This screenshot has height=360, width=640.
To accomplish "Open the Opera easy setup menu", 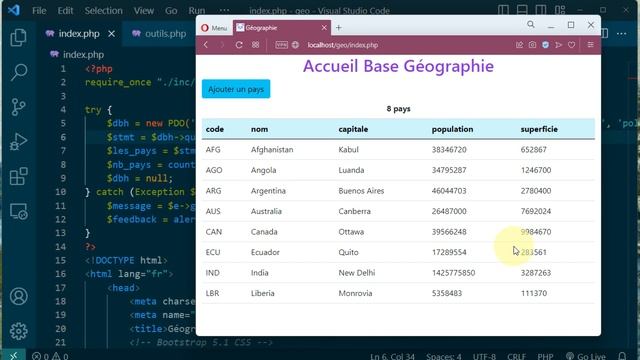I will point(591,44).
